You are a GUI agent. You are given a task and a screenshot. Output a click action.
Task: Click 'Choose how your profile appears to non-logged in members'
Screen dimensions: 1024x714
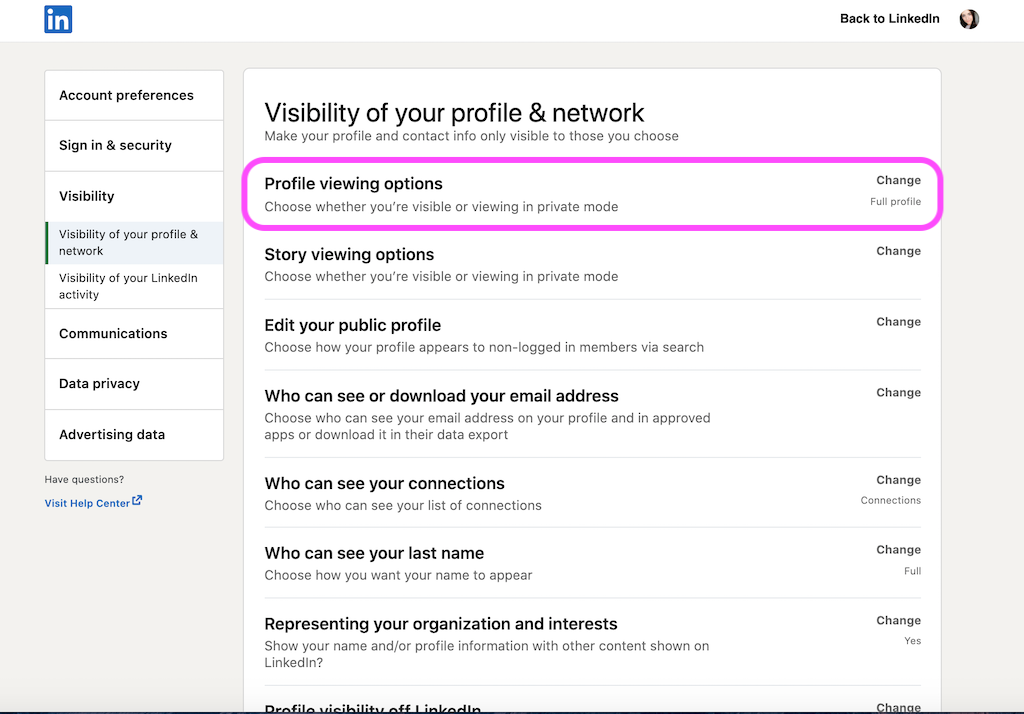pos(484,348)
